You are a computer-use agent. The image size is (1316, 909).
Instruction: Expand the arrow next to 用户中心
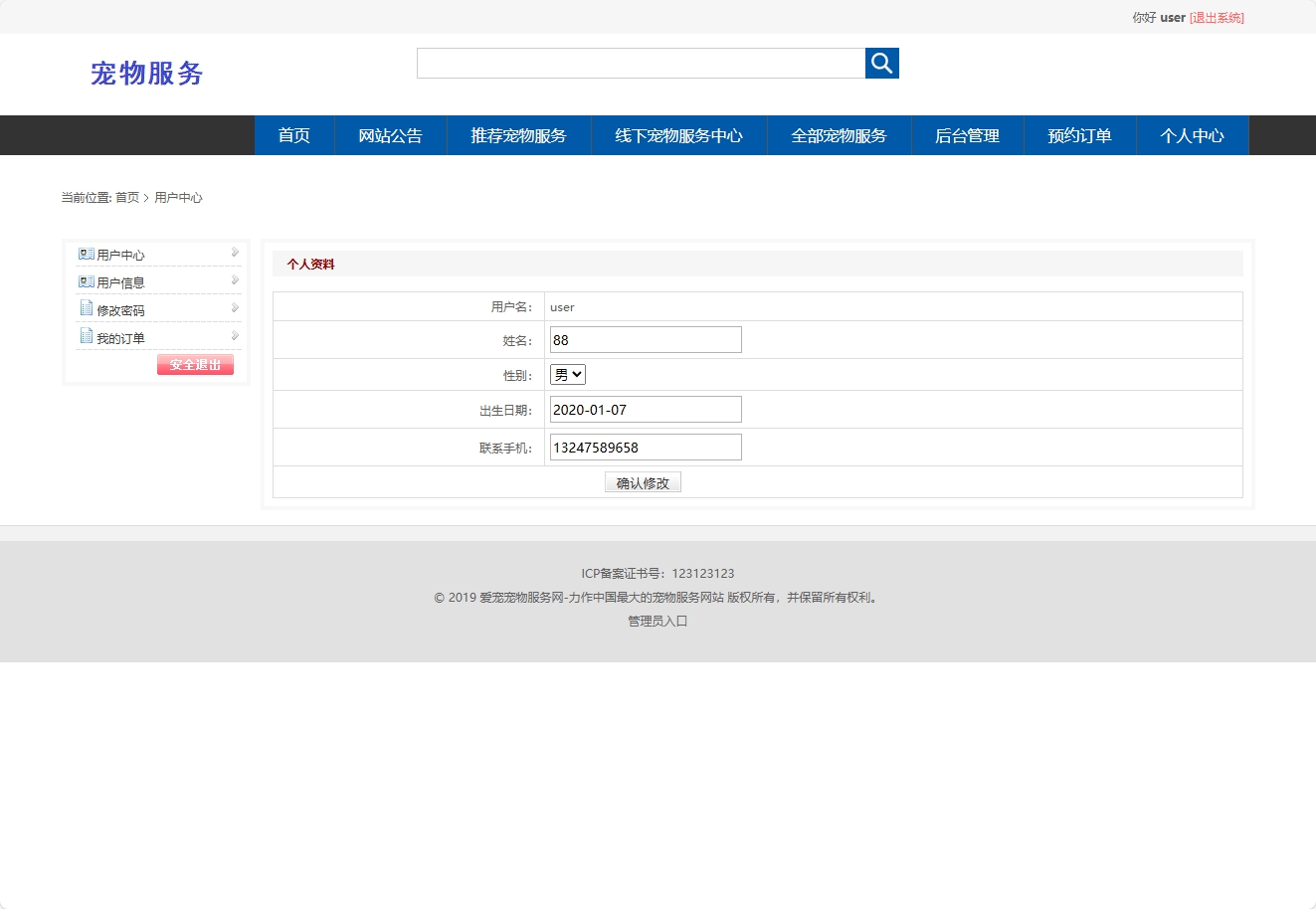tap(235, 253)
